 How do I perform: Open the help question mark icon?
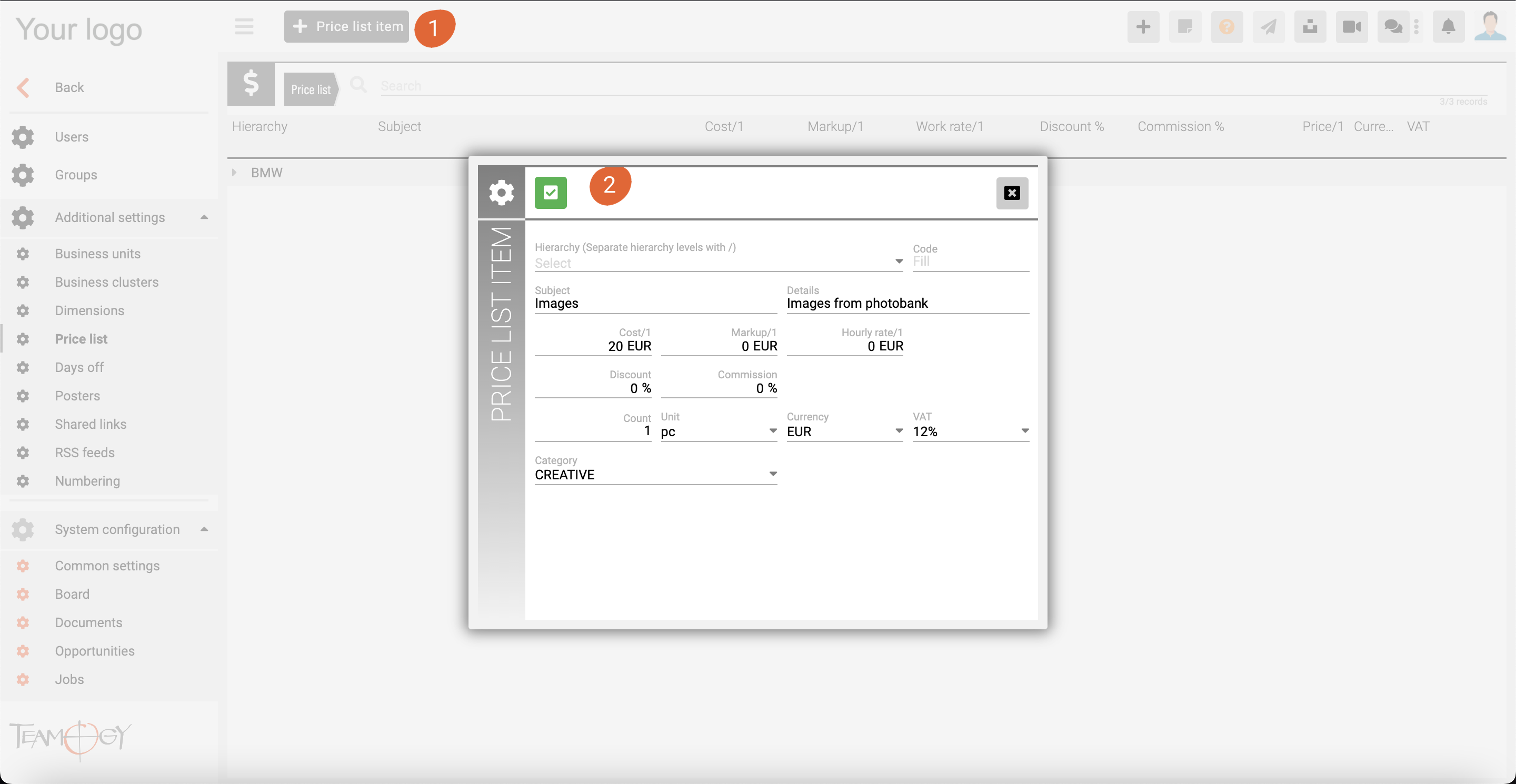pyautogui.click(x=1226, y=26)
